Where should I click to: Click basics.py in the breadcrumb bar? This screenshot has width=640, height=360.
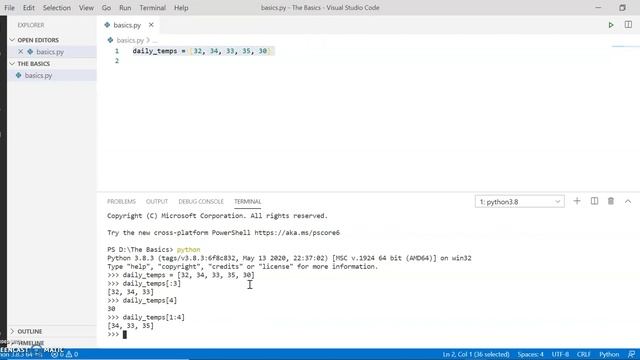click(x=130, y=40)
